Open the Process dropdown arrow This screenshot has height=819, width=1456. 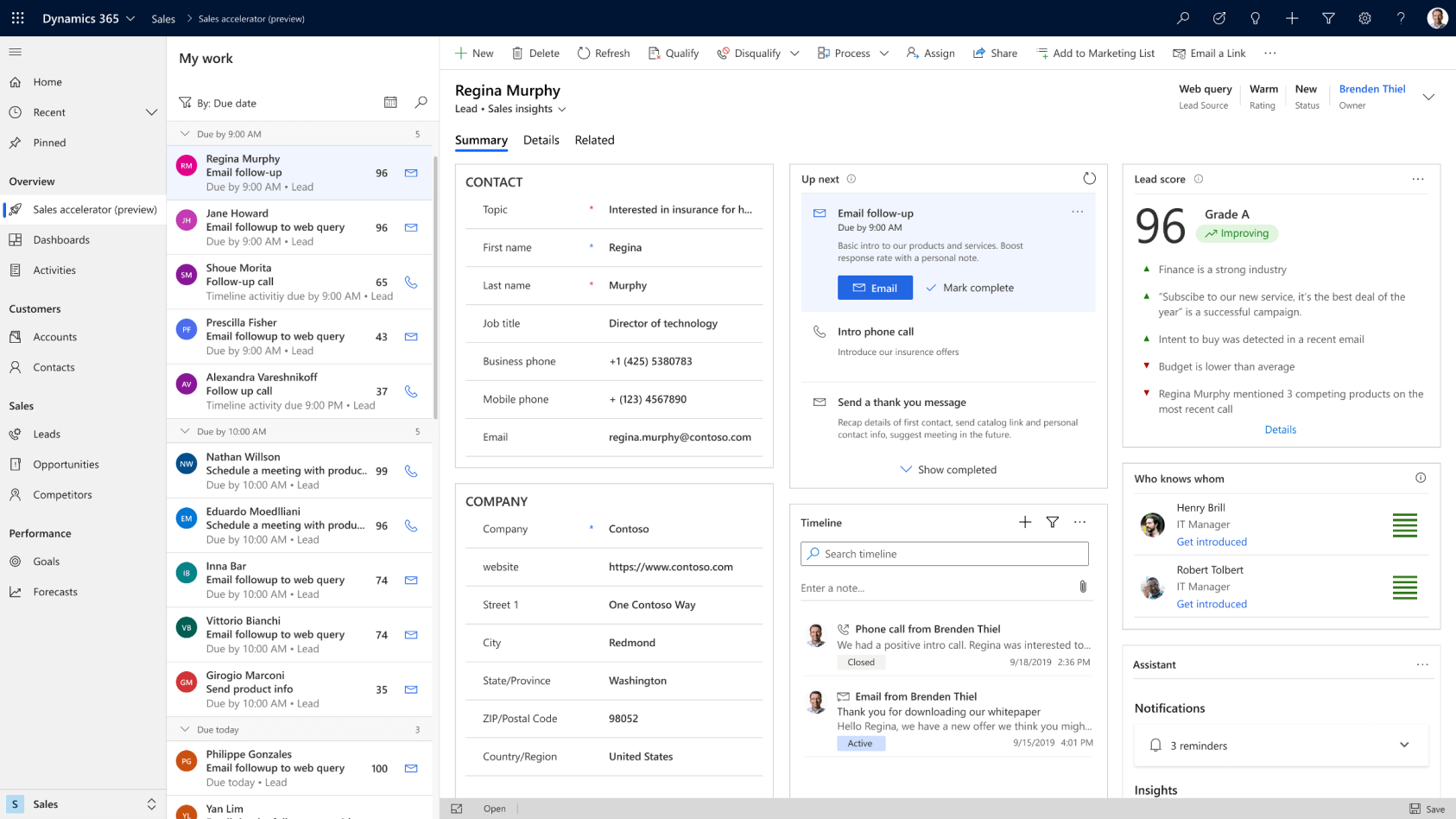[884, 54]
